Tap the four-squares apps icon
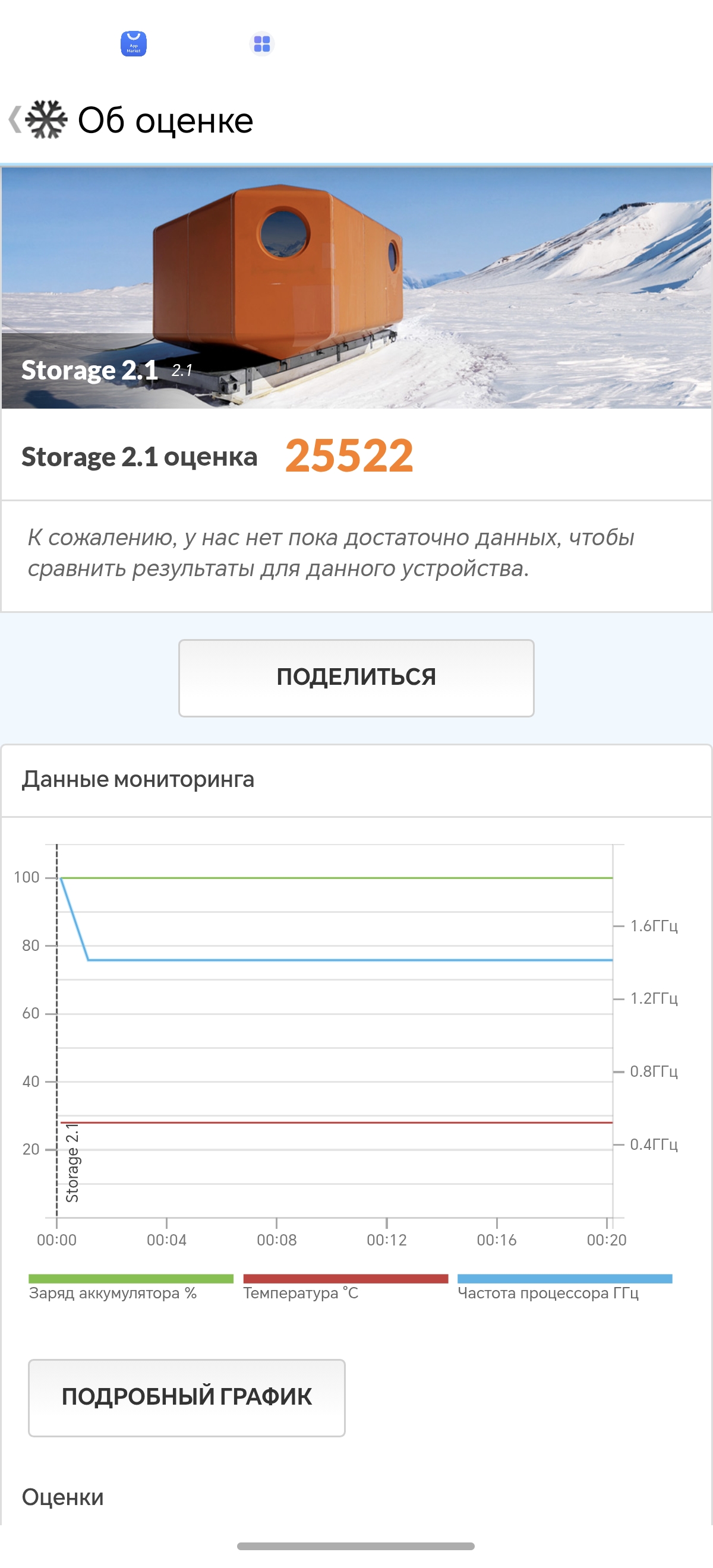 pos(262,44)
